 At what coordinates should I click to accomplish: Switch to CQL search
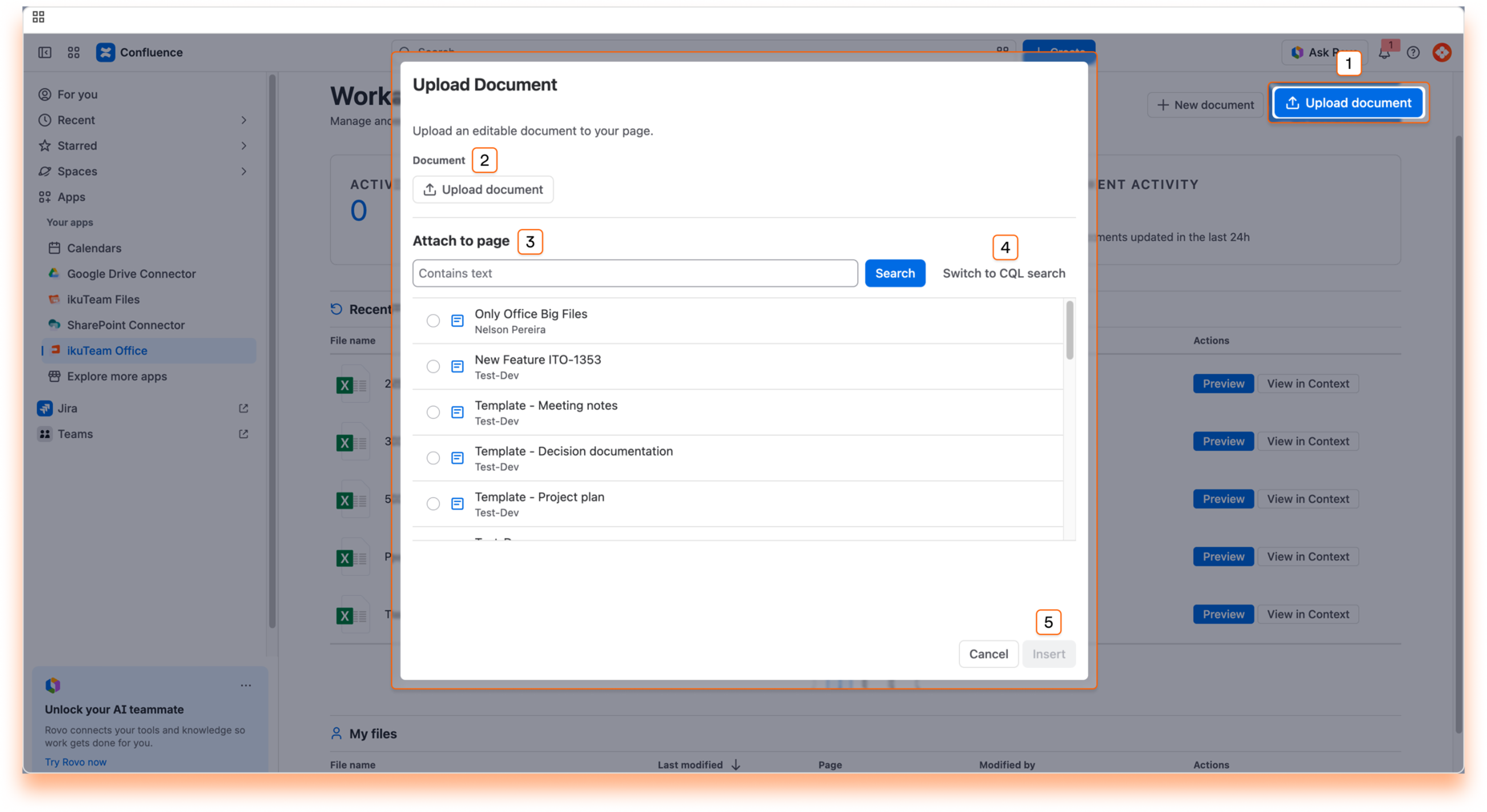[1004, 273]
